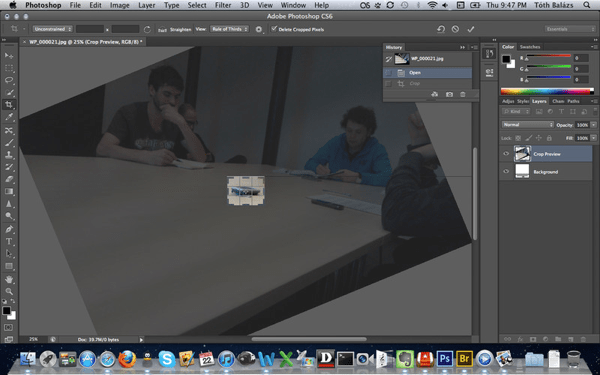Set history brush source on Crop state
600x375 pixels.
tap(388, 83)
